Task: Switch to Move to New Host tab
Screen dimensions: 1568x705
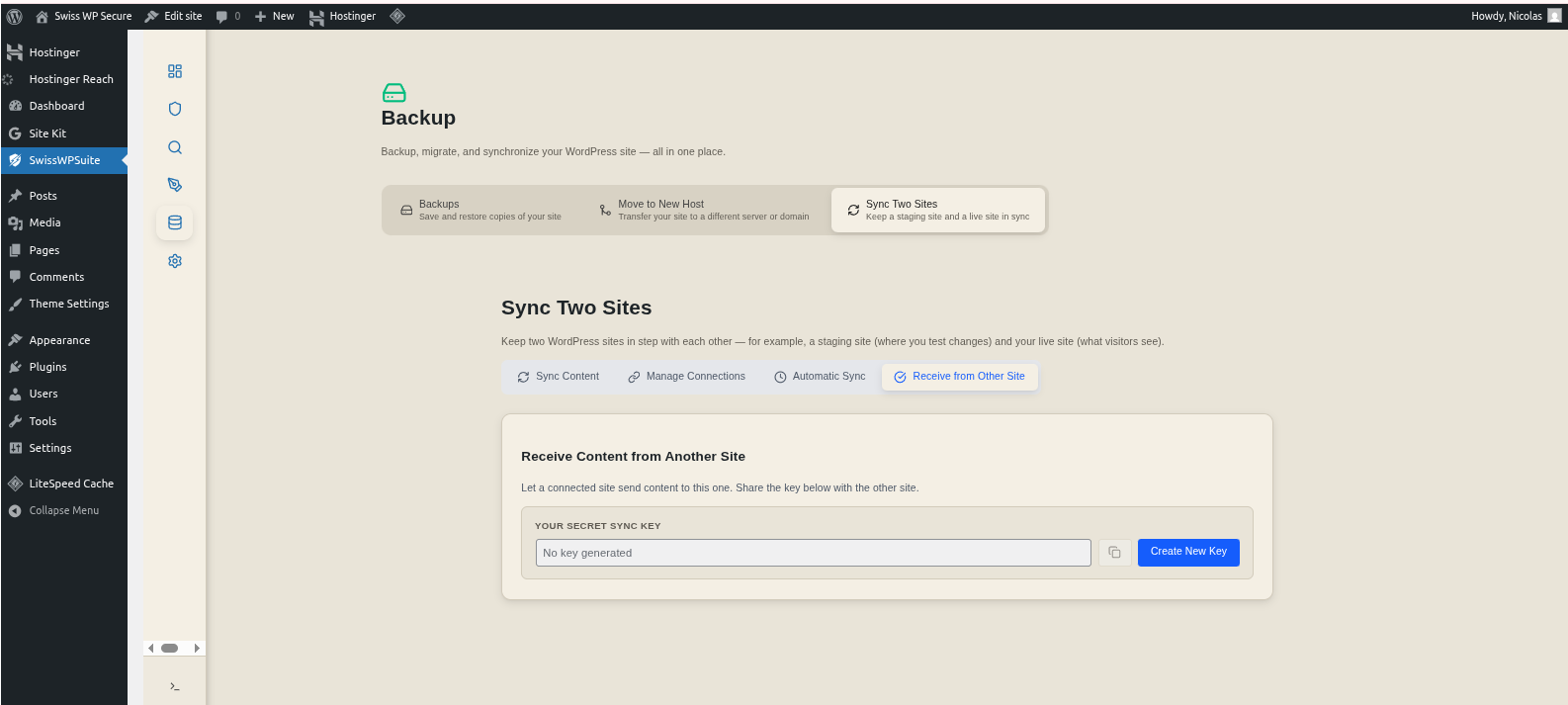Action: tap(704, 210)
